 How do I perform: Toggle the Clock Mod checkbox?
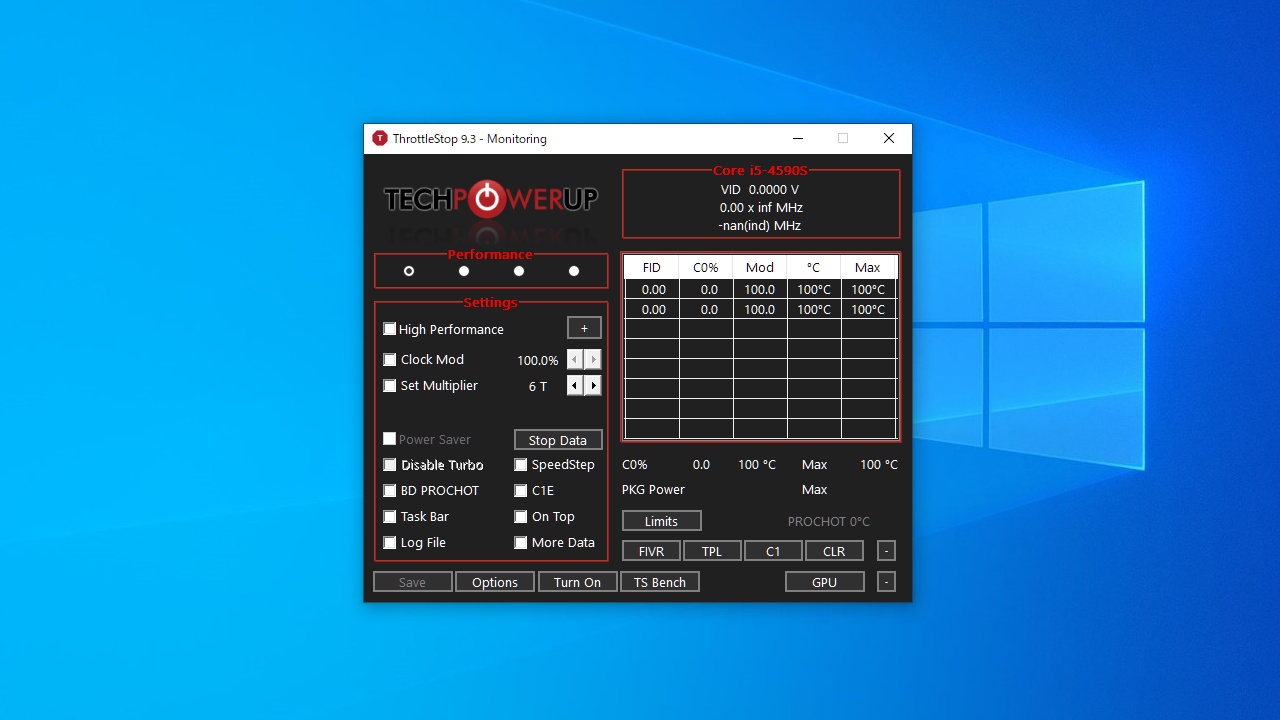(390, 360)
